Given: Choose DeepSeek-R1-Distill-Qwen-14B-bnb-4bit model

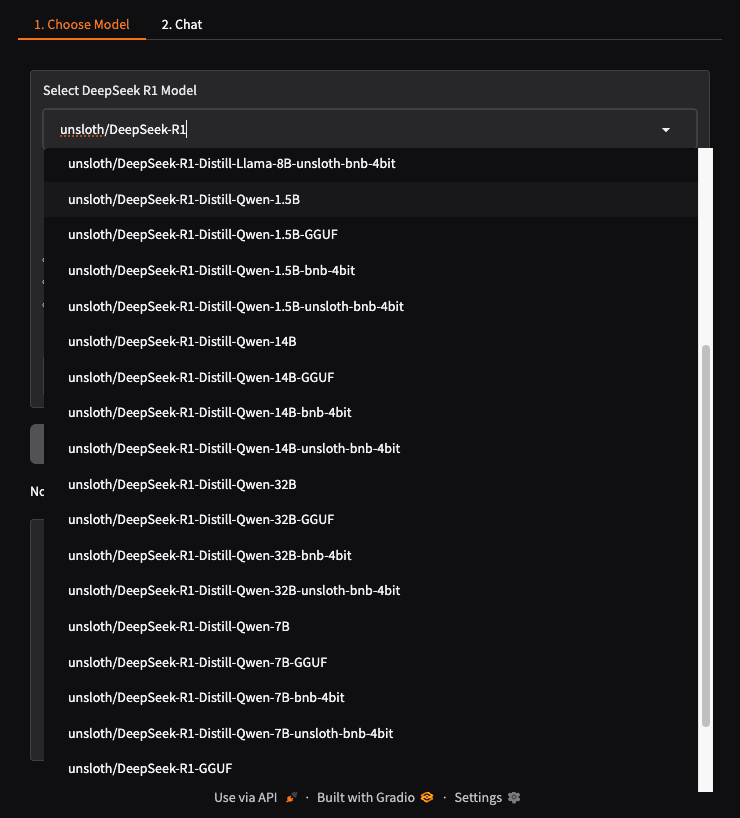Looking at the screenshot, I should 209,413.
